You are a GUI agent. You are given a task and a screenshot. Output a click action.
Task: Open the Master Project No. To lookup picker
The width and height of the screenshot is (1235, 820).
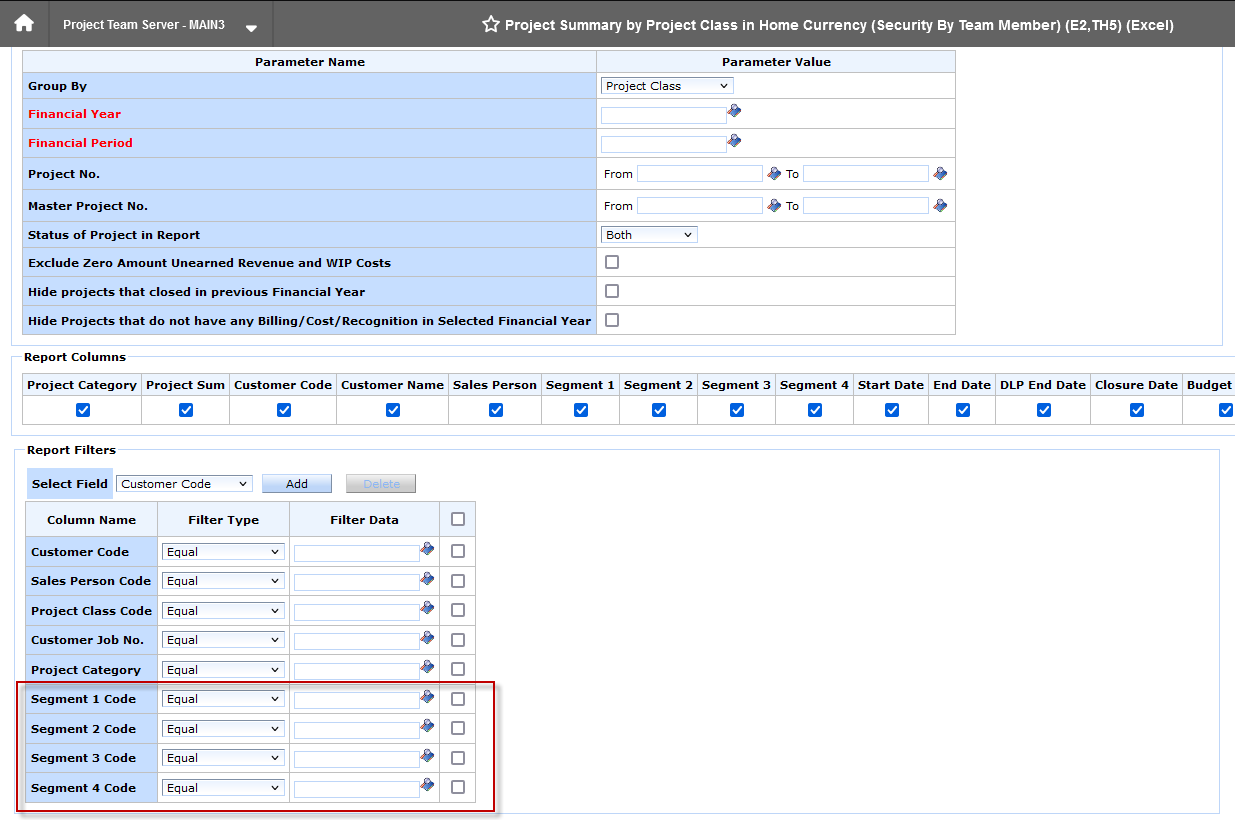939,204
